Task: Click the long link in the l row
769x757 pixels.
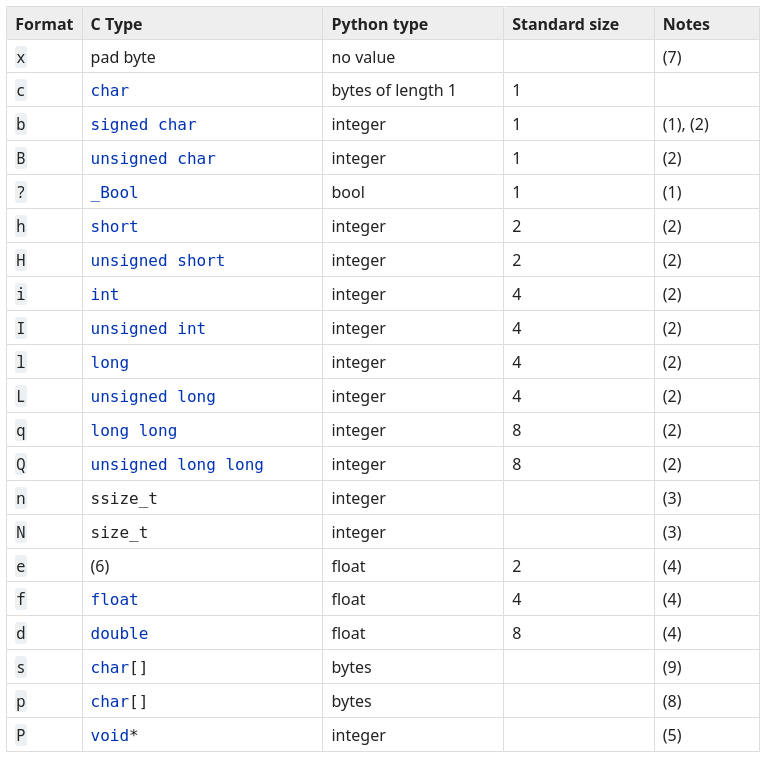Action: tap(109, 363)
